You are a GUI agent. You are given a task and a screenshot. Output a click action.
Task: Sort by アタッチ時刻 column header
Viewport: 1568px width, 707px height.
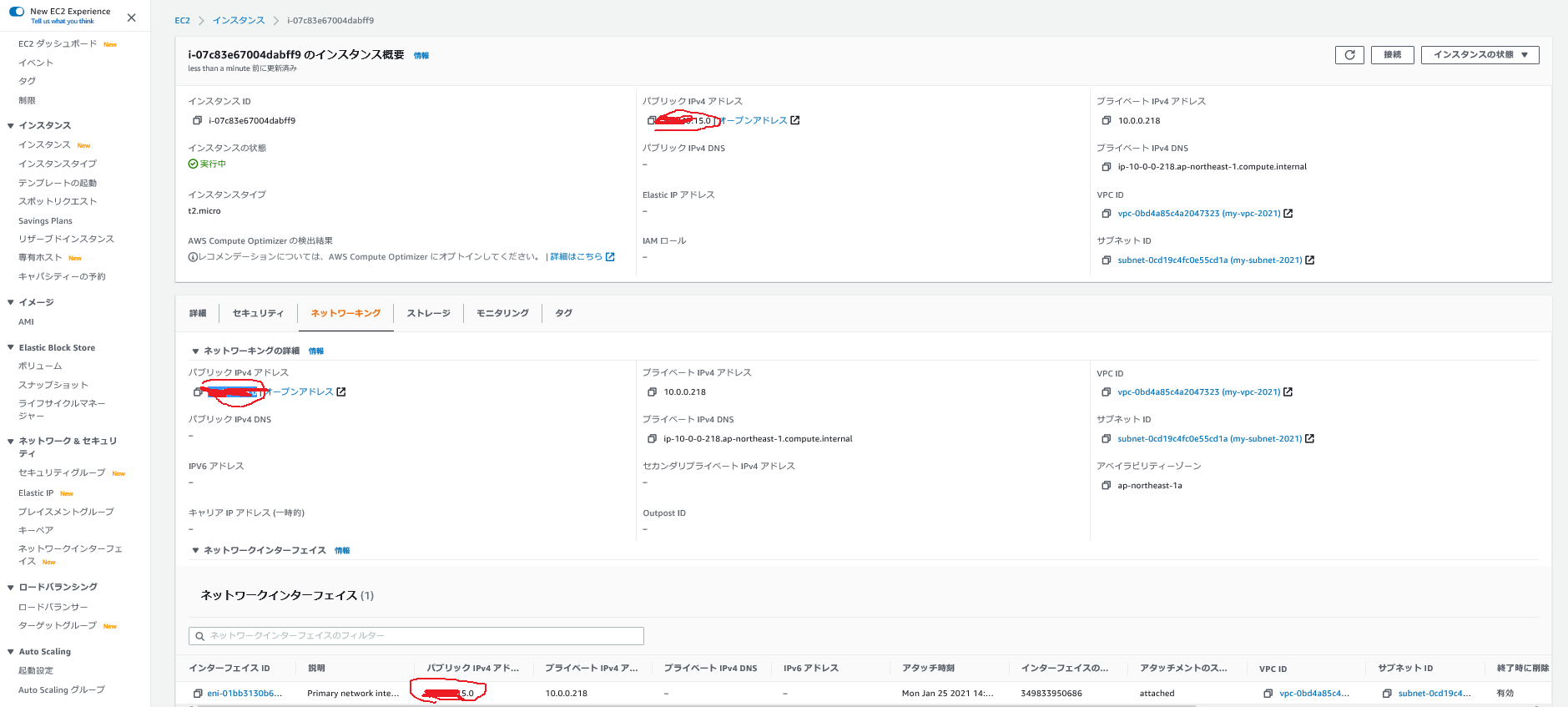coord(928,669)
